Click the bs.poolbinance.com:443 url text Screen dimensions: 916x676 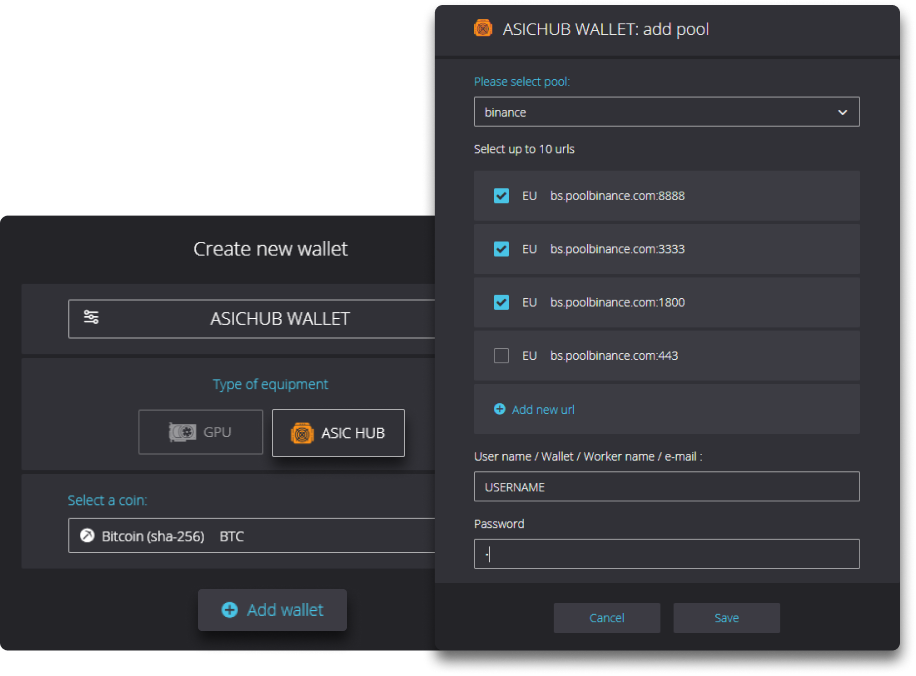614,355
